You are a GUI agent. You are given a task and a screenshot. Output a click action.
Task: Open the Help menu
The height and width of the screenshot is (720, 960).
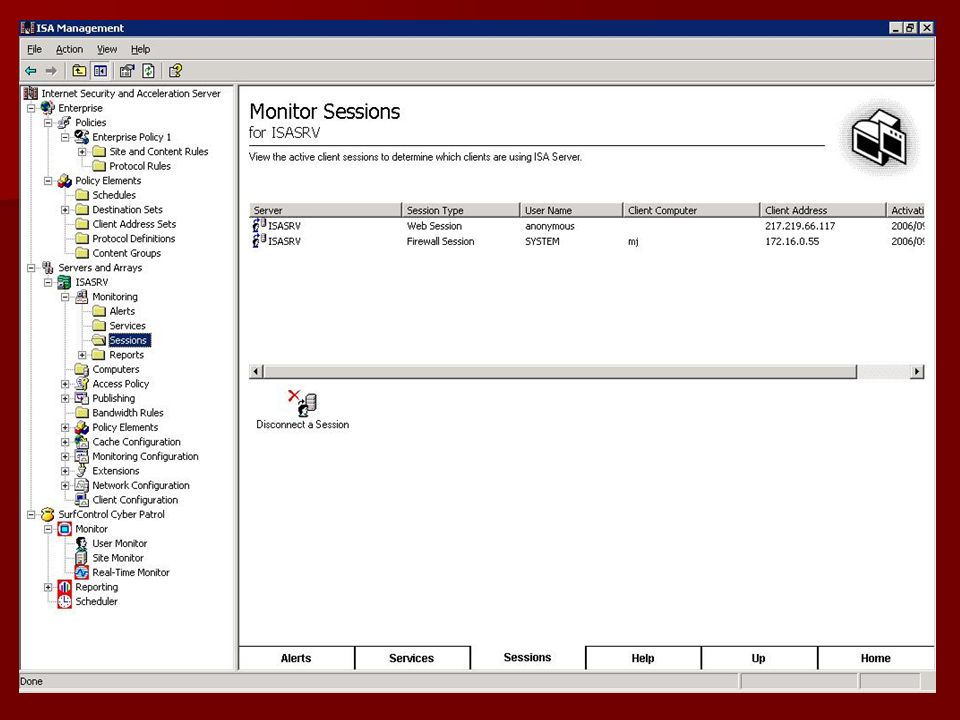pyautogui.click(x=140, y=50)
